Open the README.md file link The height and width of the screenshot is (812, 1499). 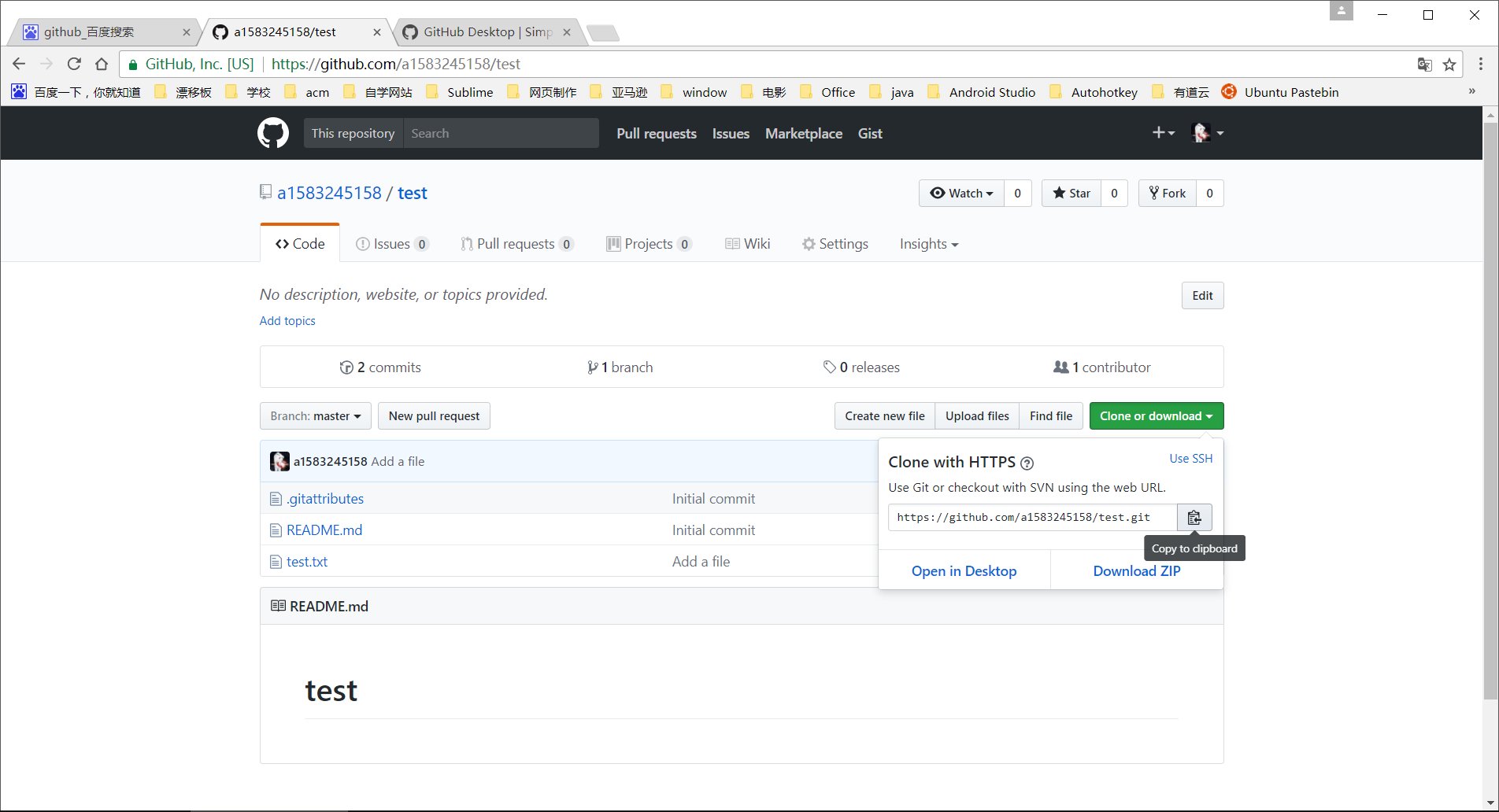coord(324,530)
